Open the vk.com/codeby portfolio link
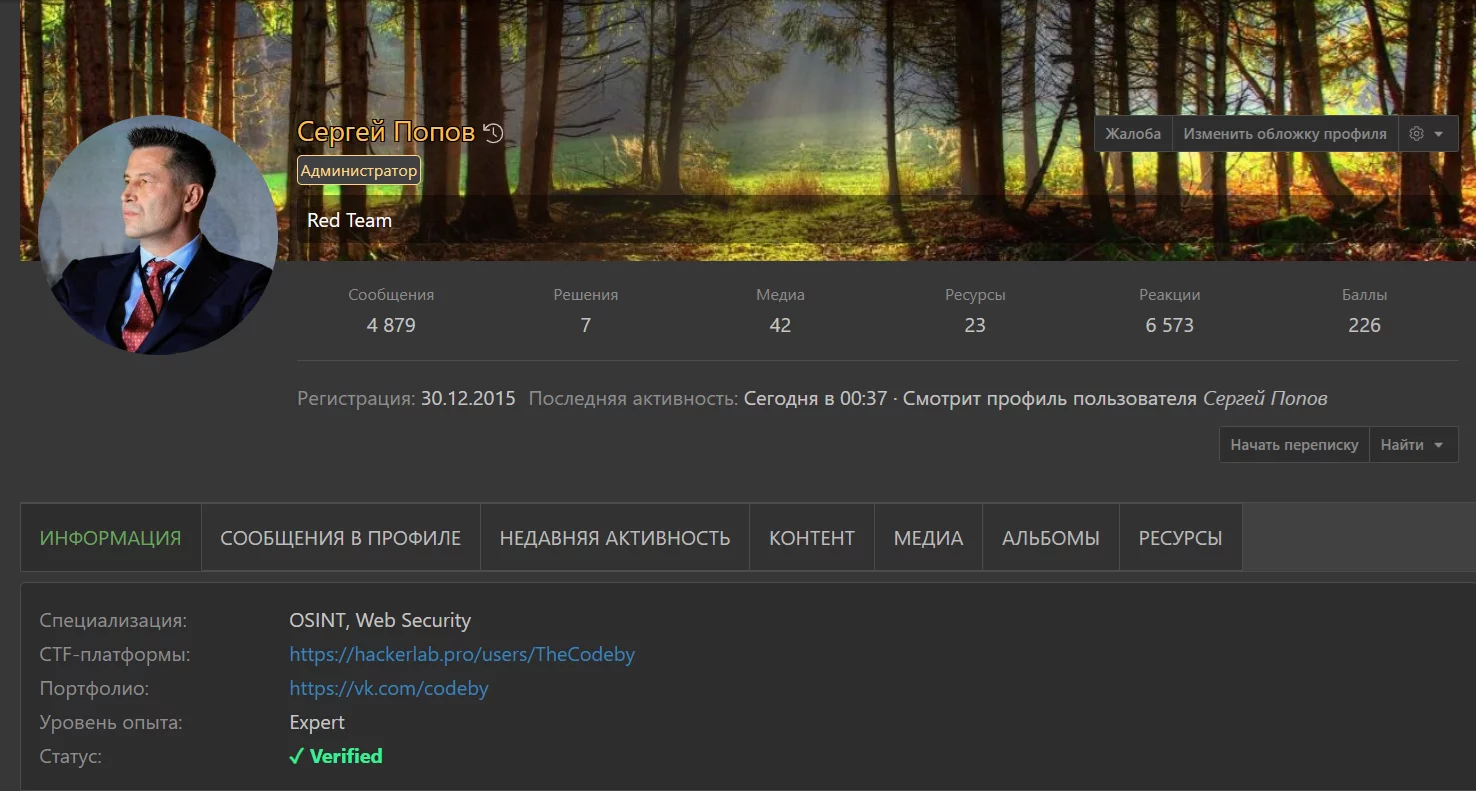The height and width of the screenshot is (791, 1476). coord(389,688)
